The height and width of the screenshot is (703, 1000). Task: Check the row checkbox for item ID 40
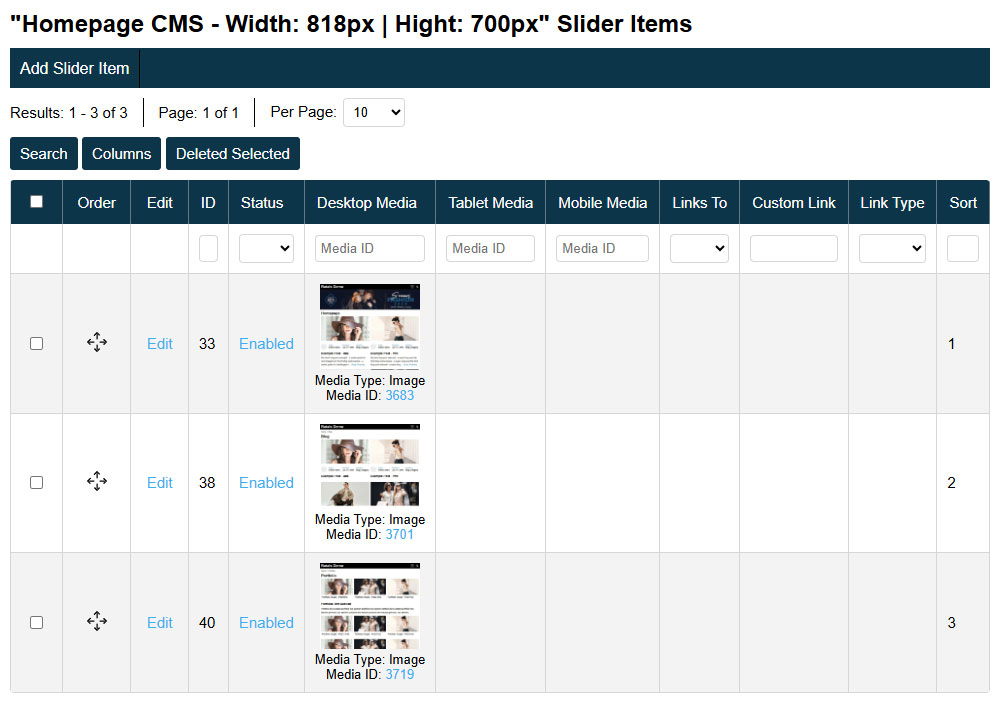click(36, 622)
